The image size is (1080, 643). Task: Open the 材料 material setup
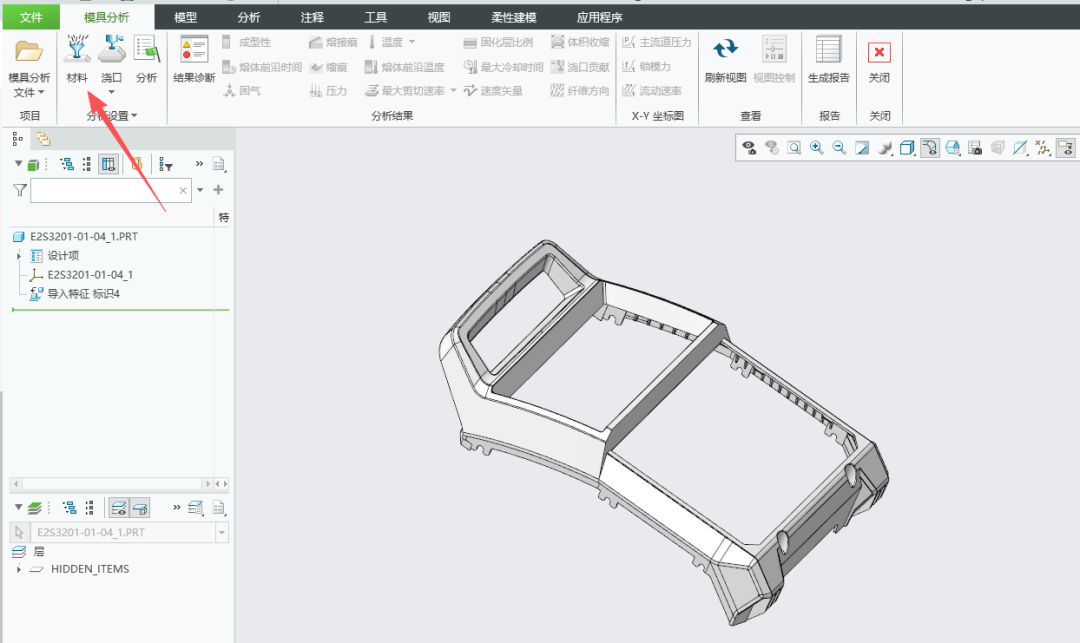click(76, 59)
